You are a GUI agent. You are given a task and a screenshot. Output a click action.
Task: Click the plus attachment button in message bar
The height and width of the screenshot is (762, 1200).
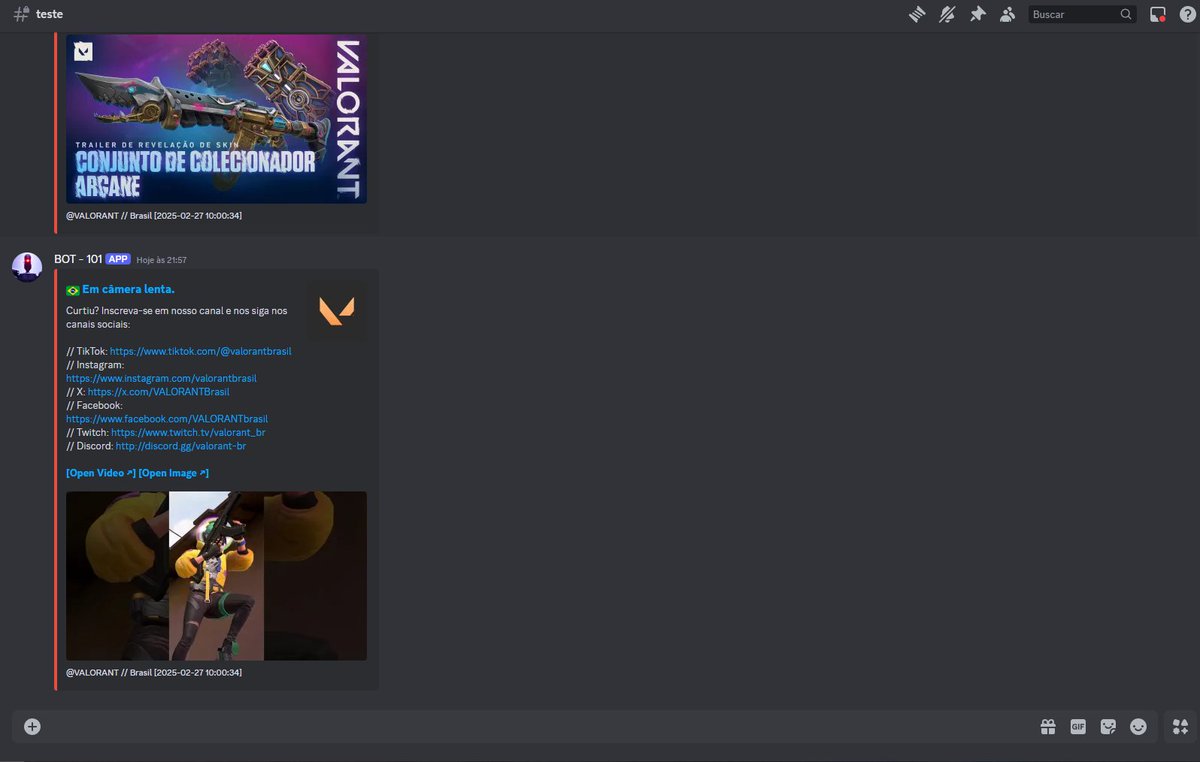(32, 727)
